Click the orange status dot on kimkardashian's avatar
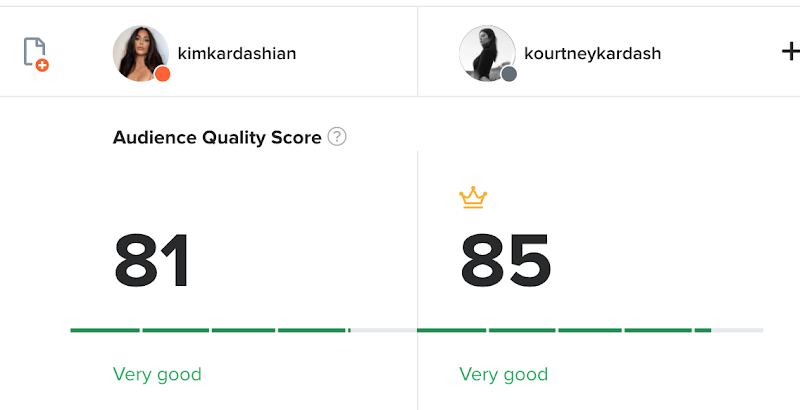Image resolution: width=800 pixels, height=410 pixels. point(162,74)
